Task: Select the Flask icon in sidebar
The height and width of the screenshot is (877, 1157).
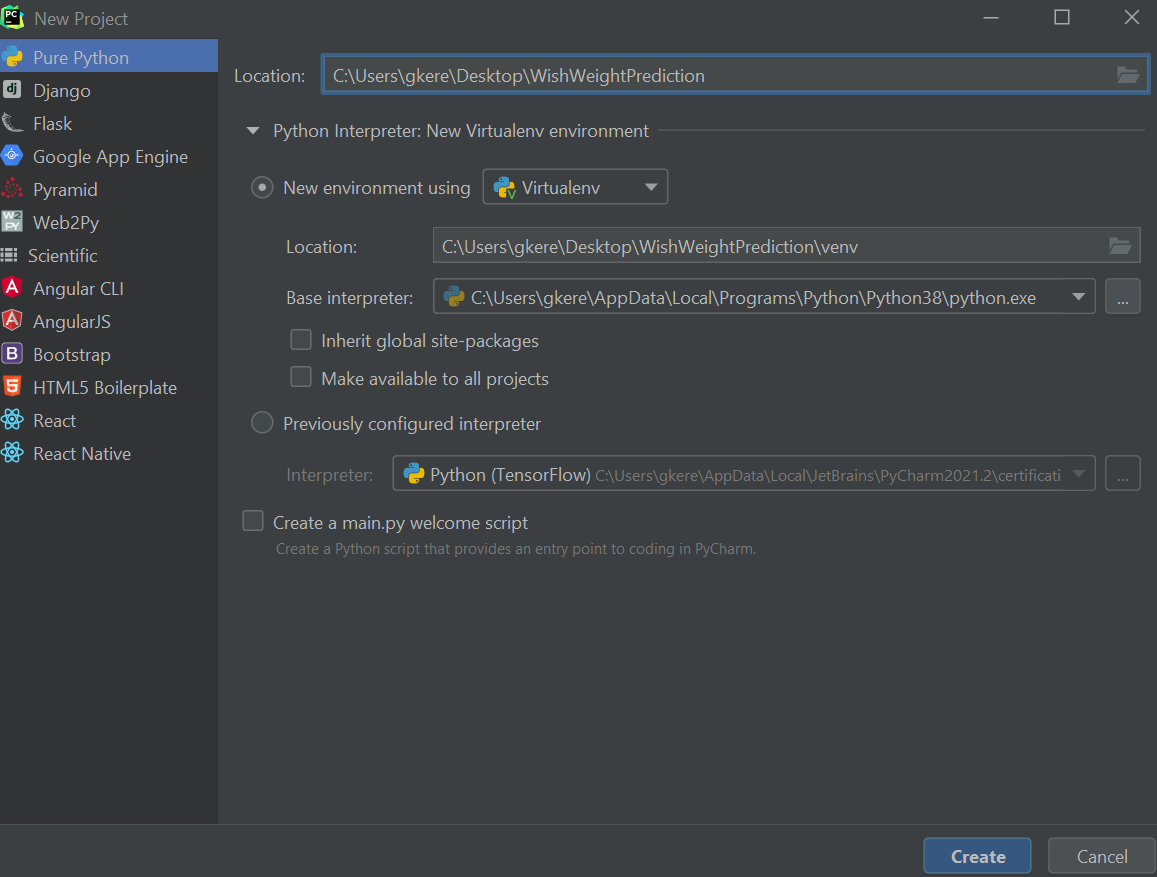Action: point(12,123)
